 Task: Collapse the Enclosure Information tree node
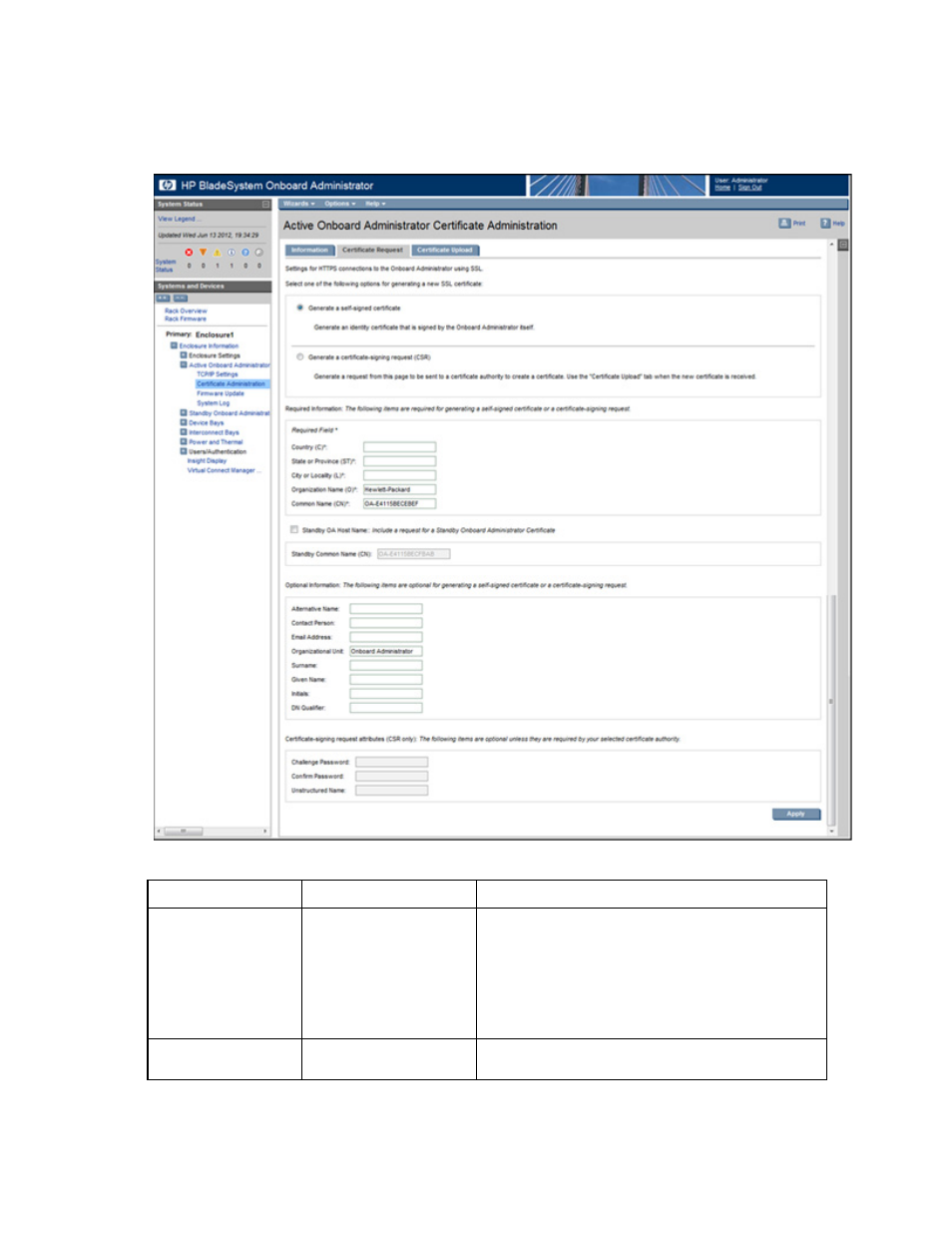(174, 345)
